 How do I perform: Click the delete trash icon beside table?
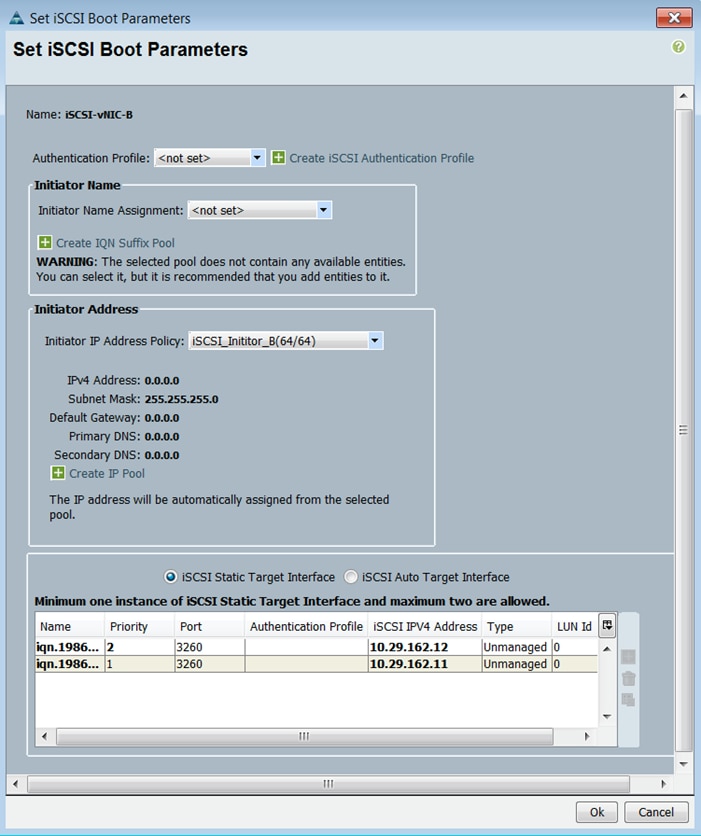pyautogui.click(x=629, y=678)
